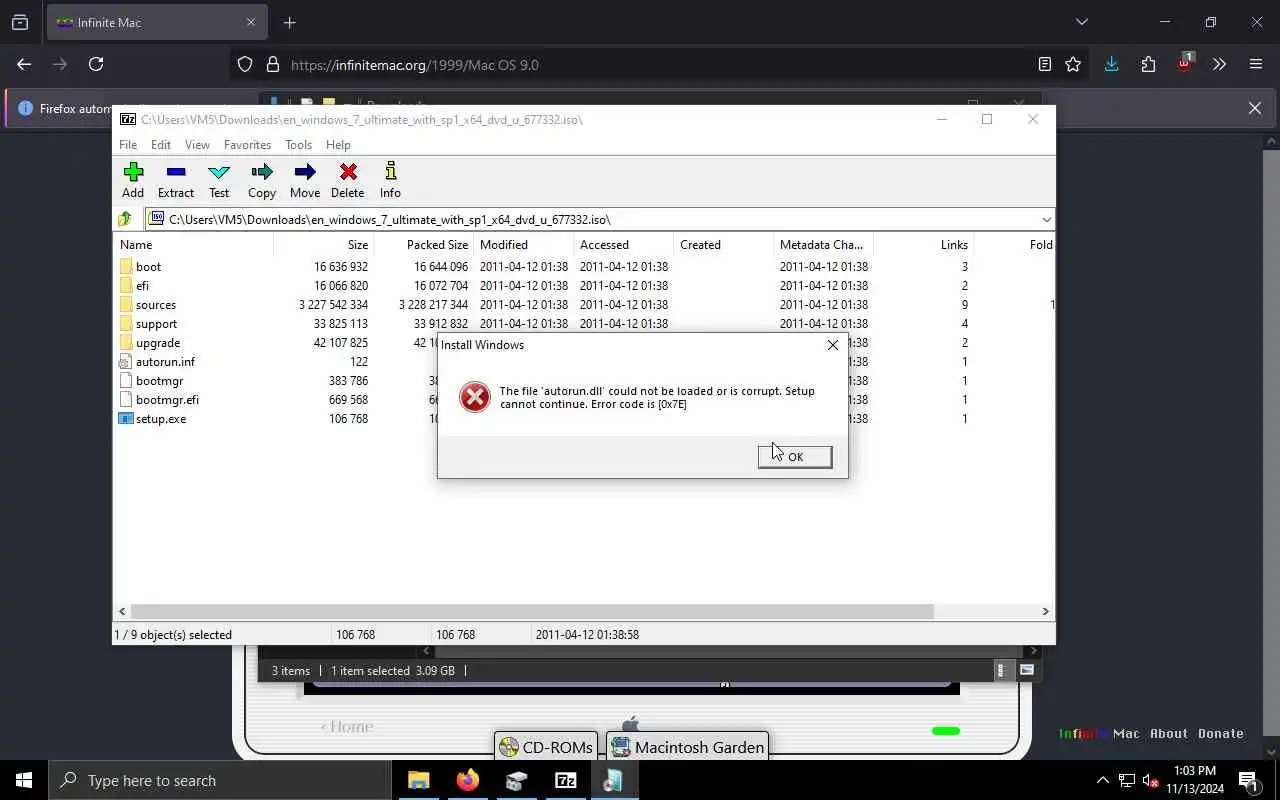The width and height of the screenshot is (1280, 800).
Task: Open the File menu in 7-Zip
Action: pyautogui.click(x=128, y=145)
